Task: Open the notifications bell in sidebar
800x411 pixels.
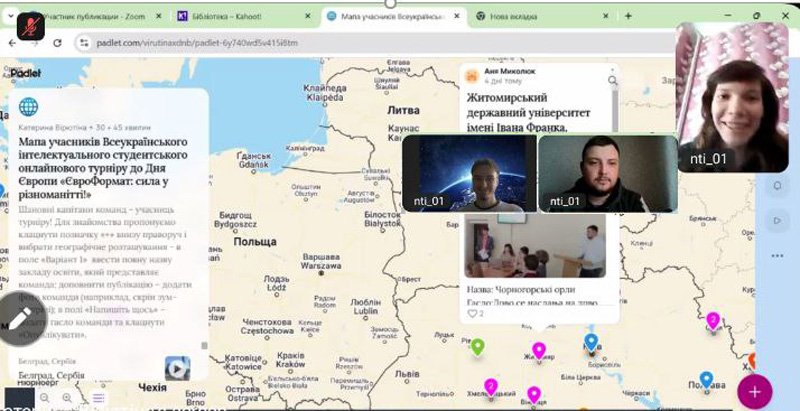Action: point(778,185)
